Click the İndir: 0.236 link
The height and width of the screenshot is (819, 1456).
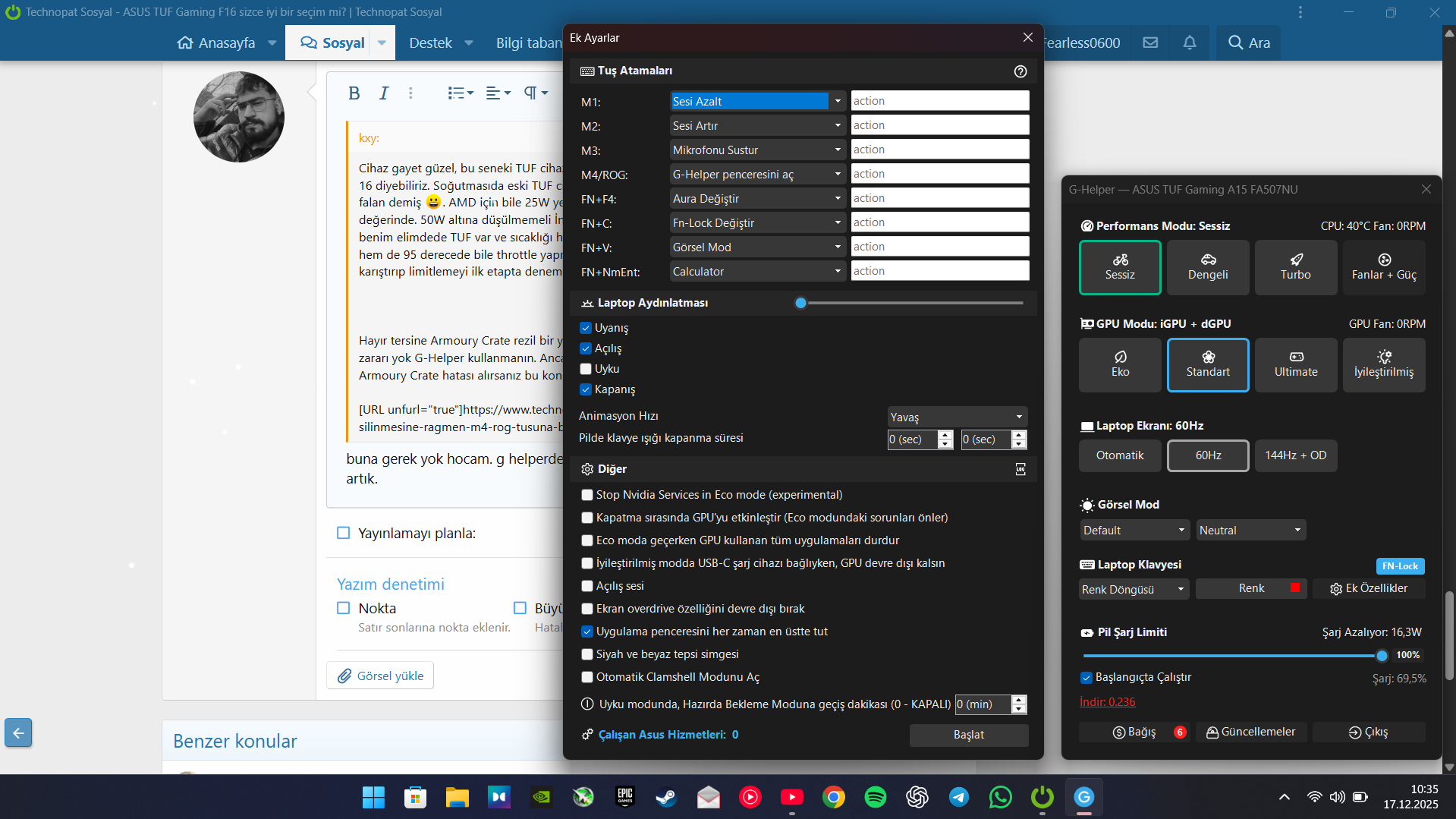pos(1107,701)
